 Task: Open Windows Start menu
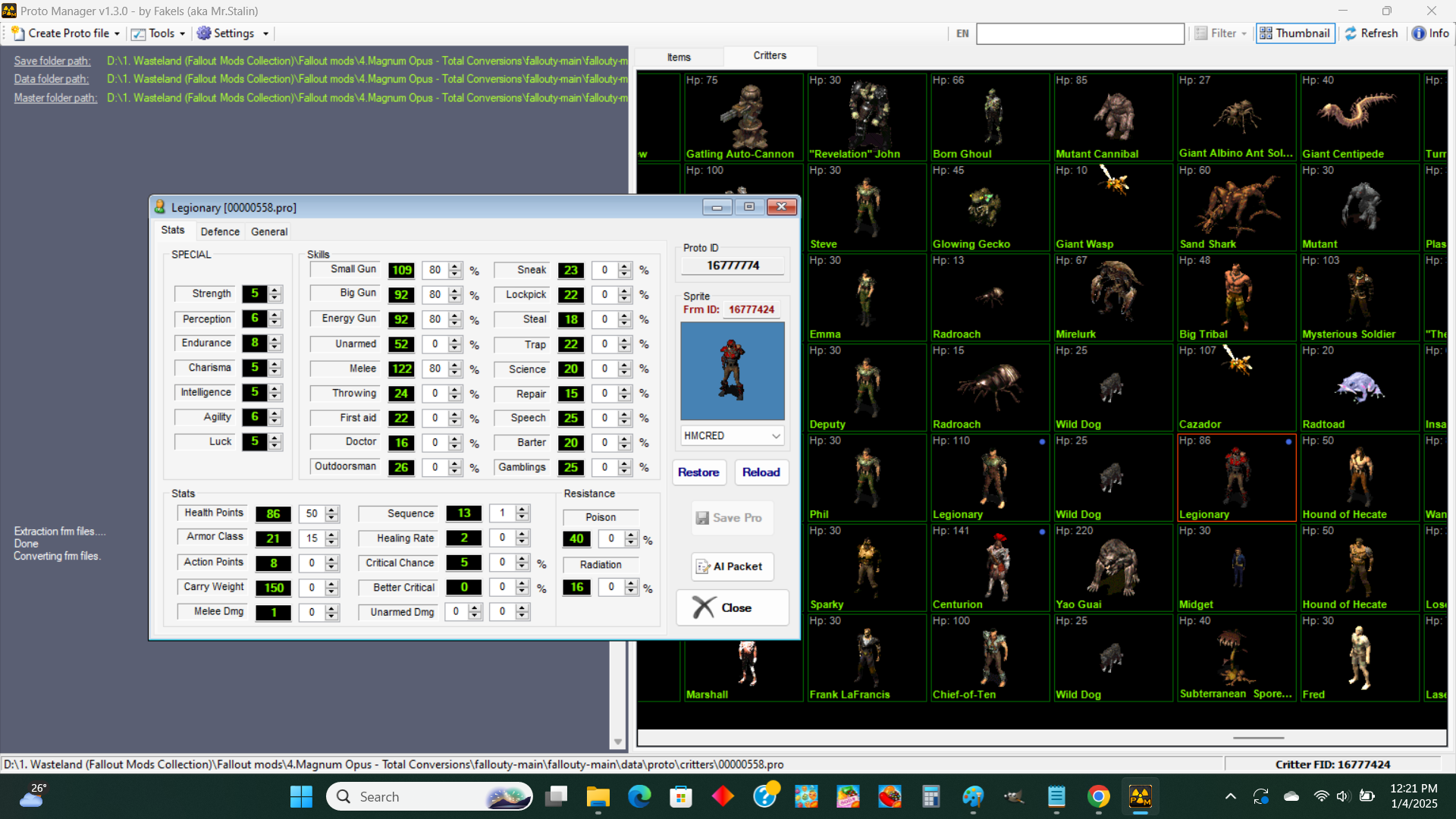click(x=301, y=797)
